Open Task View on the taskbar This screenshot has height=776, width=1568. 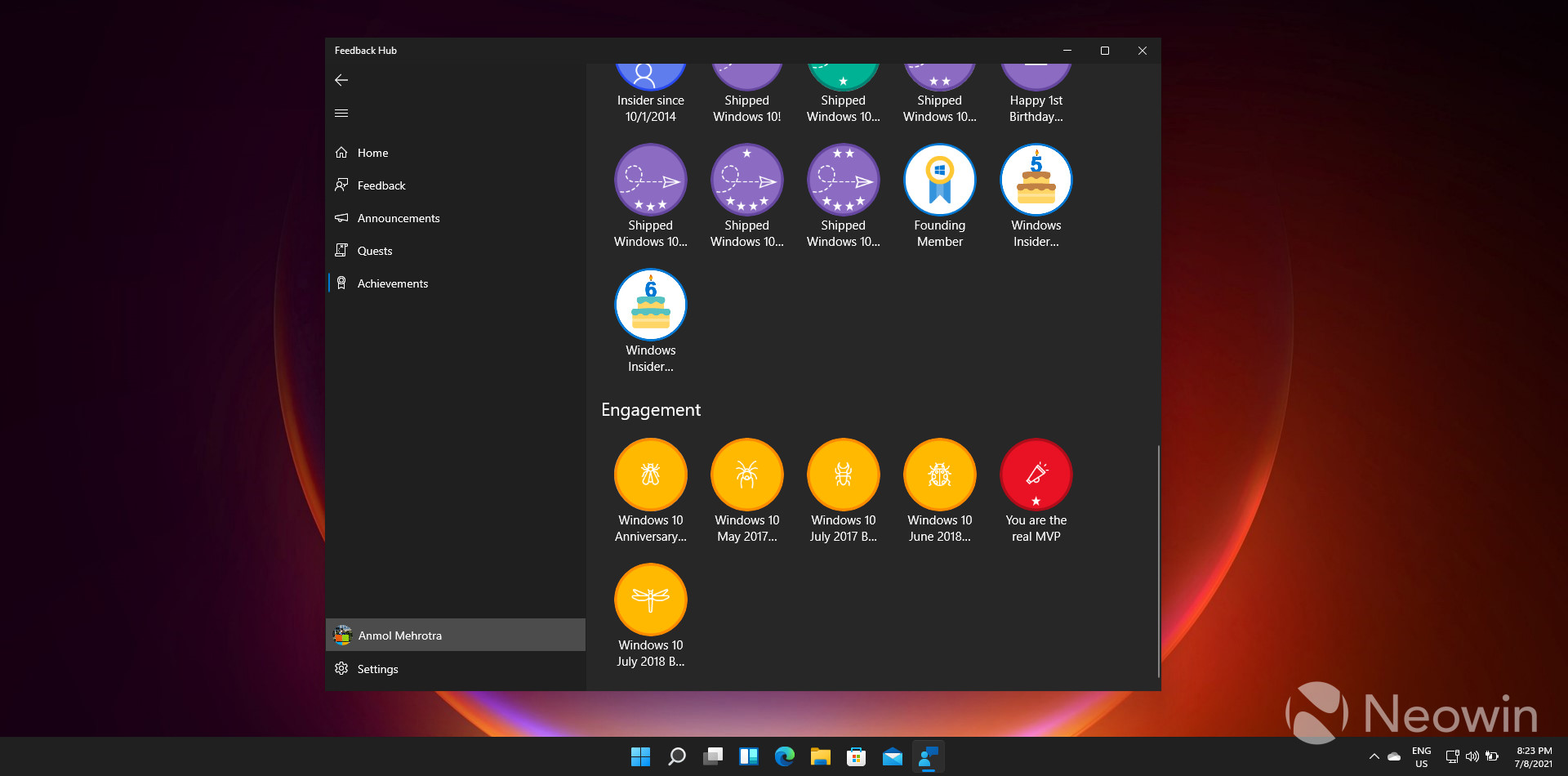713,756
